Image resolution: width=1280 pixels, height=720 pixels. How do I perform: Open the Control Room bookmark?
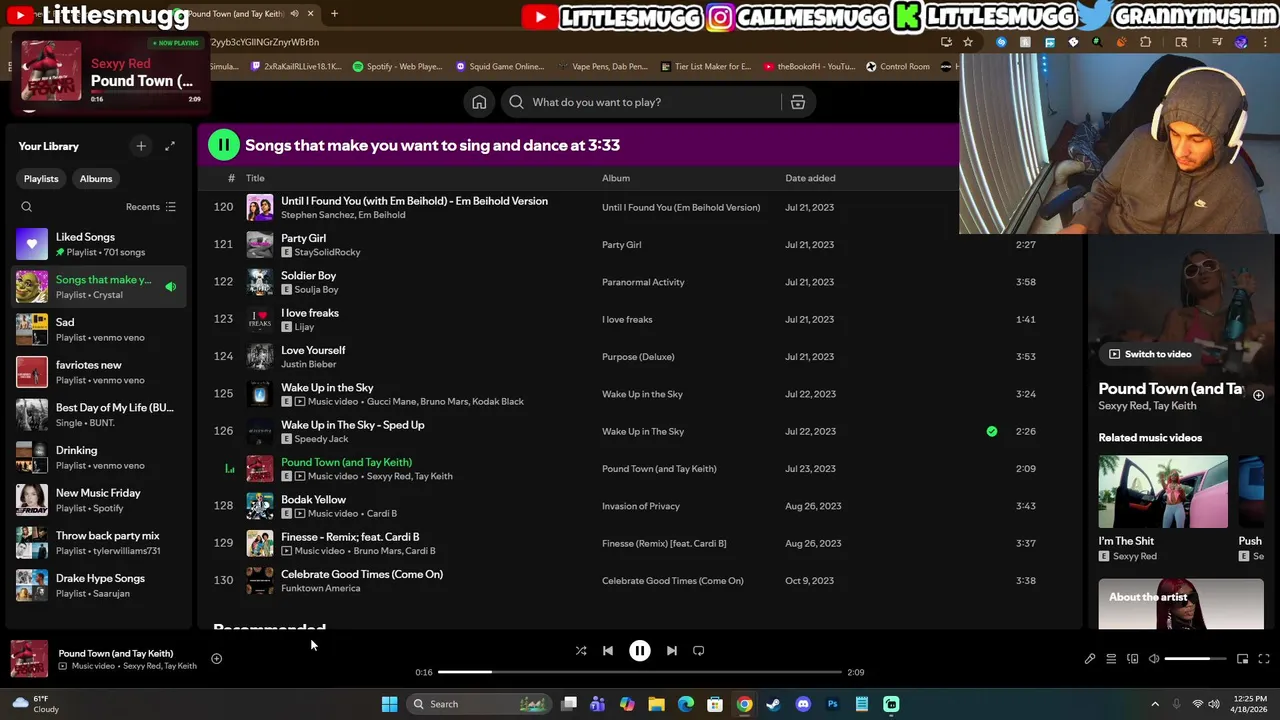coord(897,67)
